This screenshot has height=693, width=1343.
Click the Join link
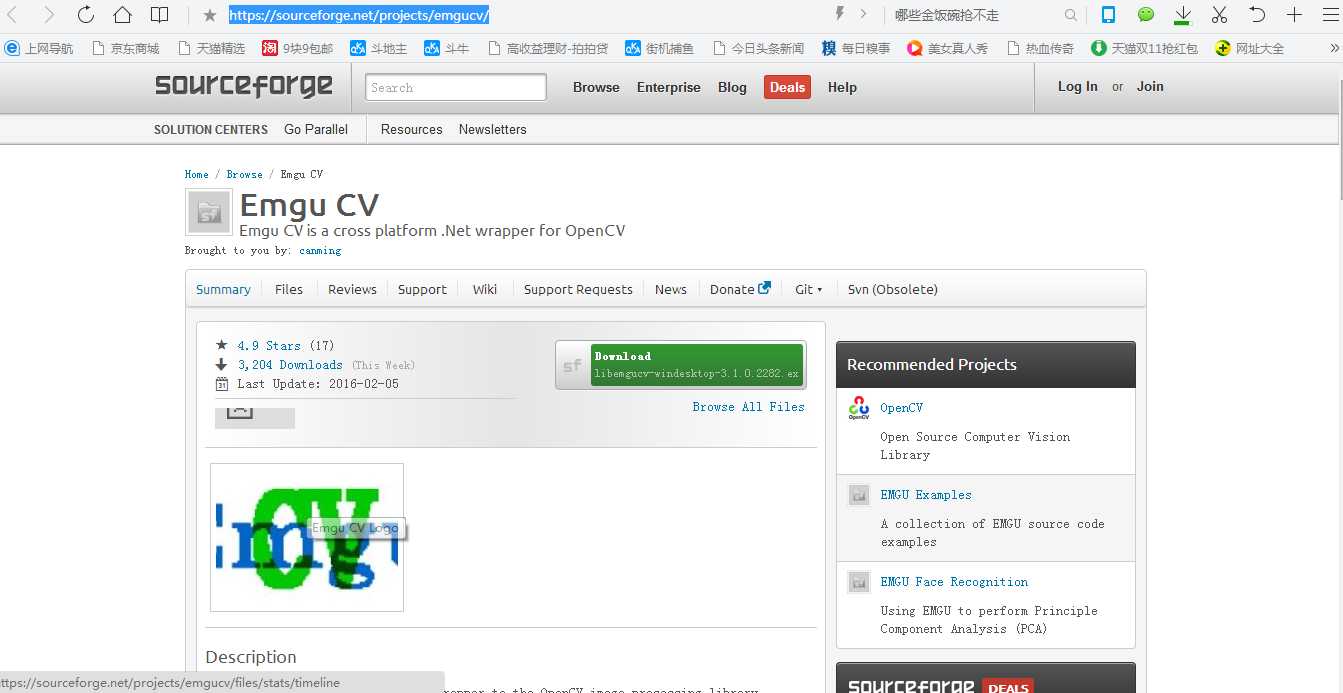click(x=1150, y=86)
